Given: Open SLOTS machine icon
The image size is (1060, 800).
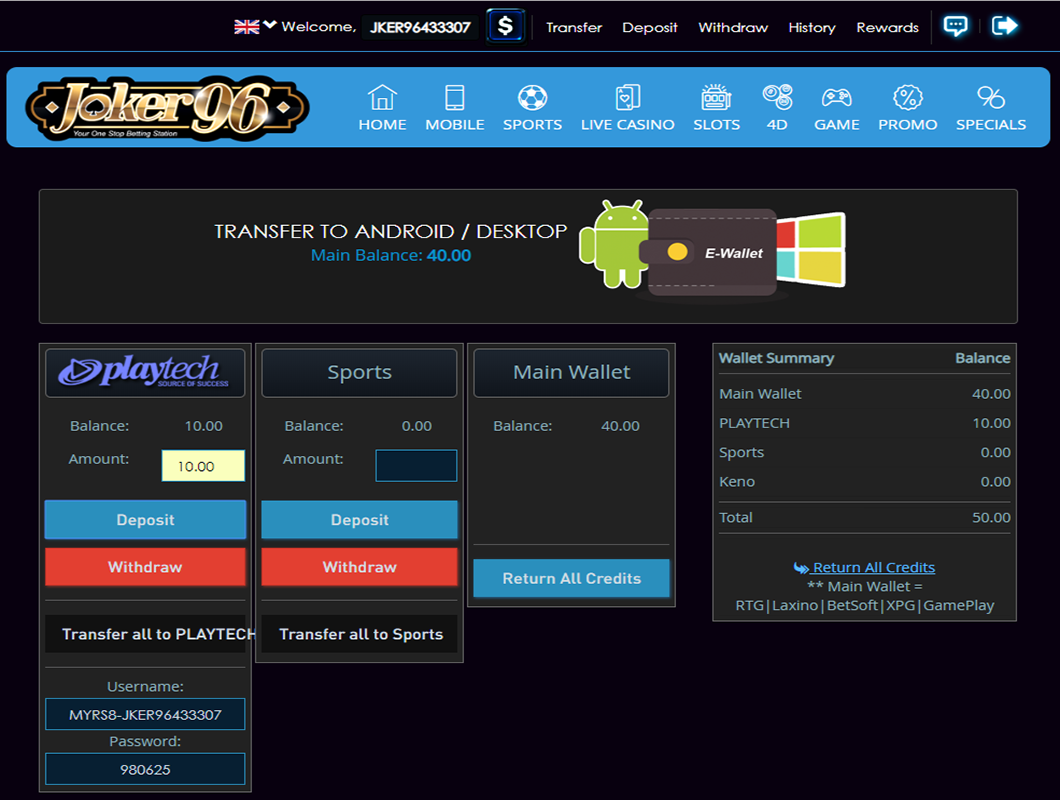Looking at the screenshot, I should pyautogui.click(x=716, y=98).
